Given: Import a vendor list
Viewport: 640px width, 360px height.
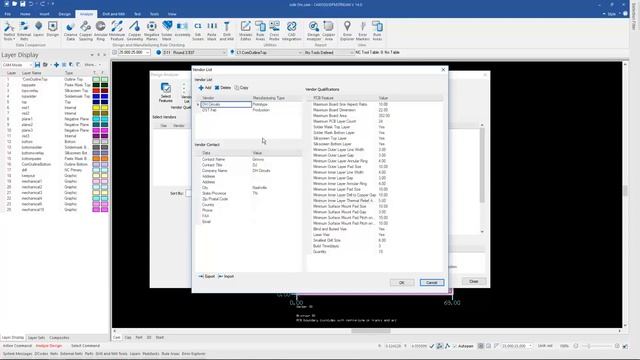Looking at the screenshot, I should [x=226, y=276].
